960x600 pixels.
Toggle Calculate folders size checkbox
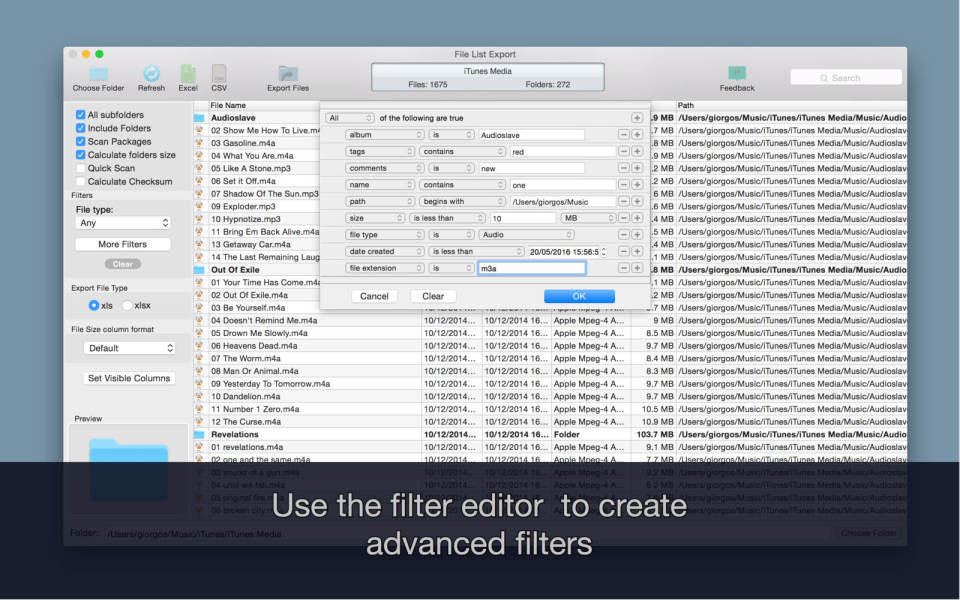pyautogui.click(x=80, y=155)
